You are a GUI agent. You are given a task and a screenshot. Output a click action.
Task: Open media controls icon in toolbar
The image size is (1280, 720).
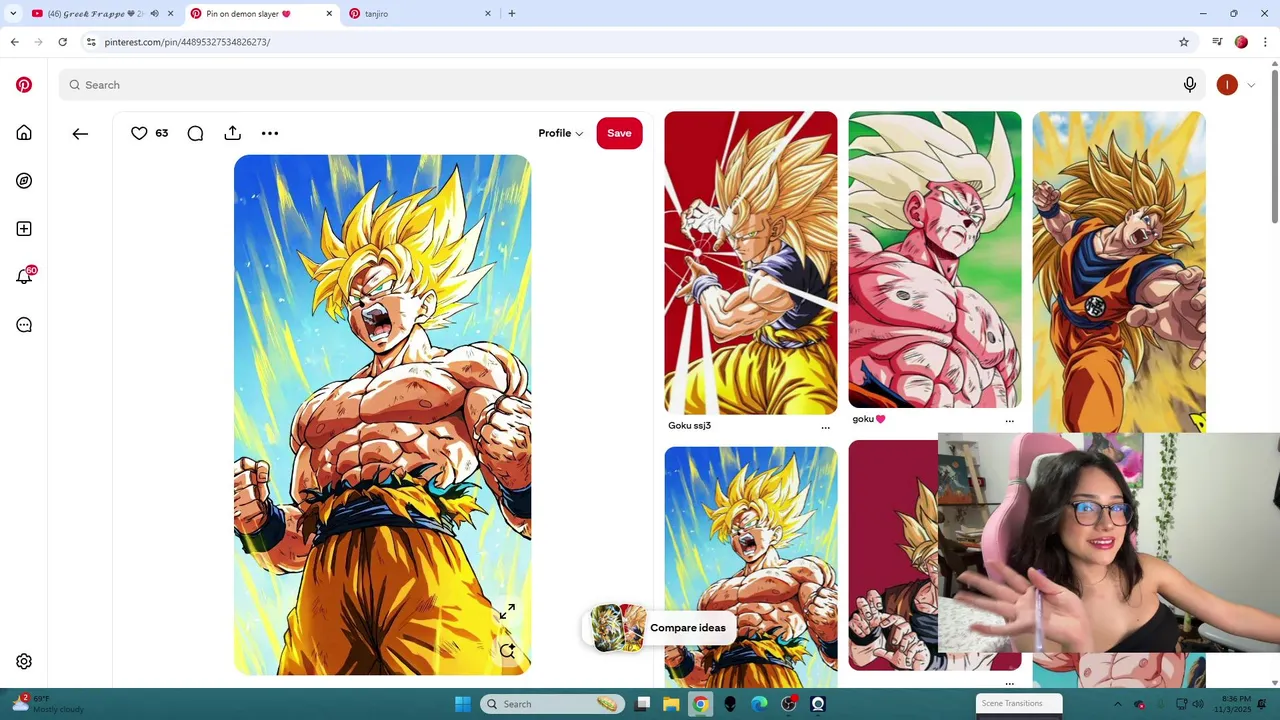1217,42
